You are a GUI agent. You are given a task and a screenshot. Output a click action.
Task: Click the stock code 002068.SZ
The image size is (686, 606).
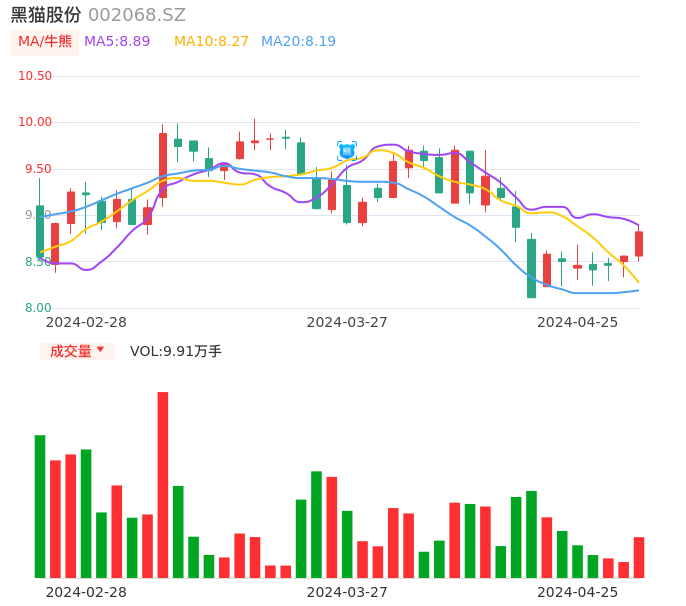[137, 15]
